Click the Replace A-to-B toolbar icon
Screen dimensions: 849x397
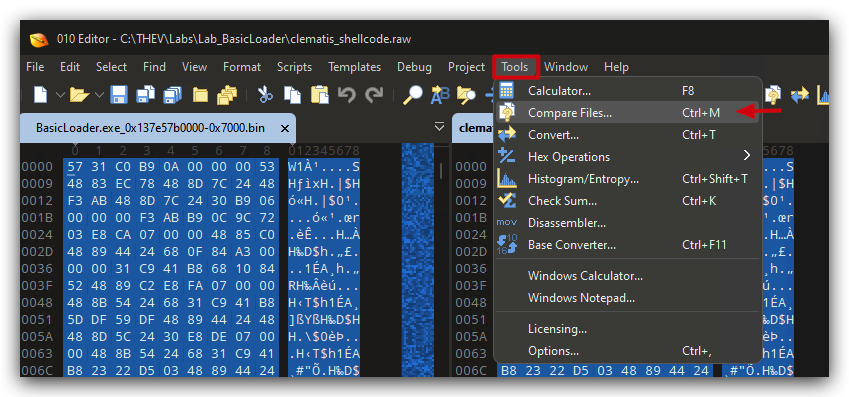pyautogui.click(x=440, y=95)
